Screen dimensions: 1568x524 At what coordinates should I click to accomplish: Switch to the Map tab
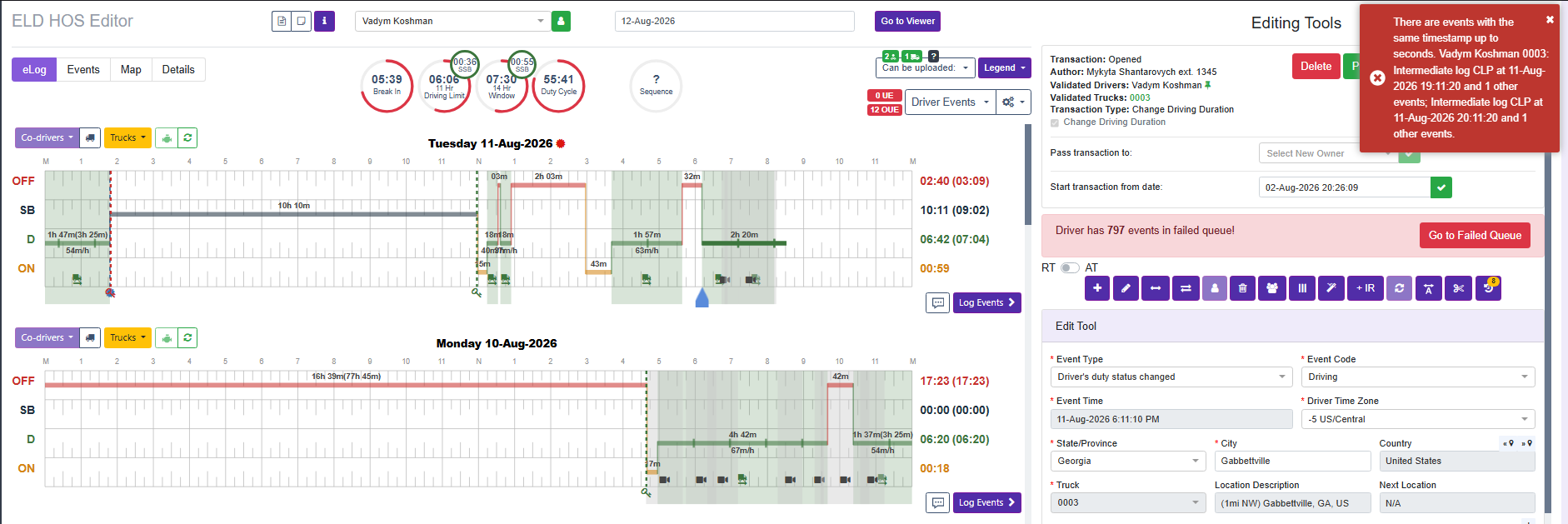(131, 70)
